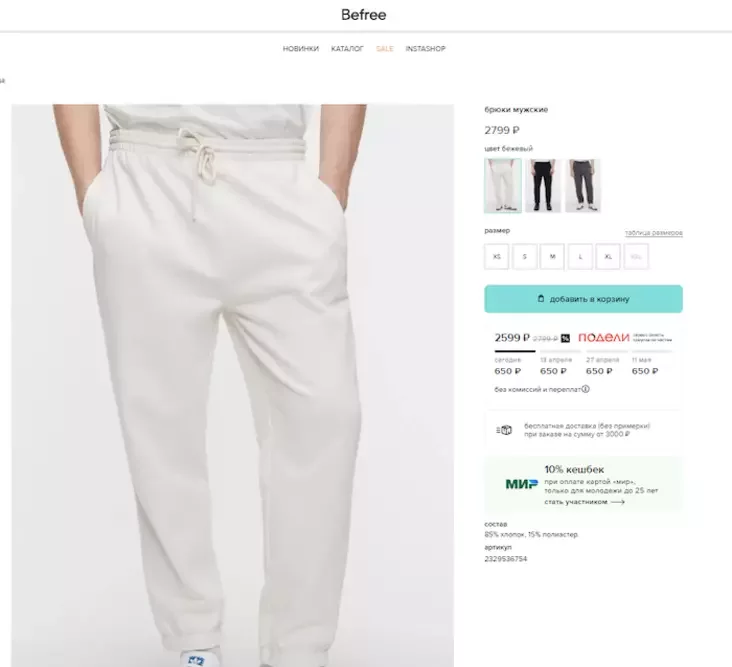Click the main product photo of white pants
The height and width of the screenshot is (667, 732).
tap(232, 385)
